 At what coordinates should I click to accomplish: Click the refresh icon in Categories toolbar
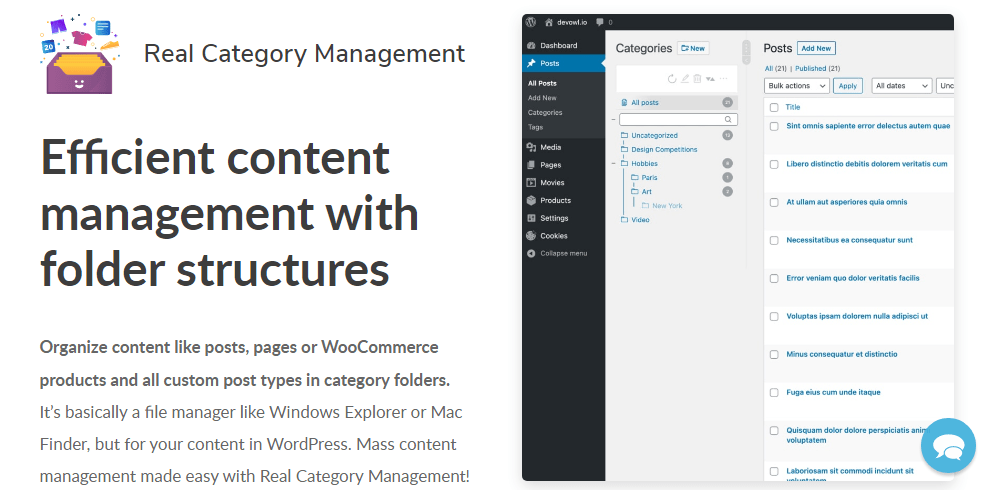point(672,79)
